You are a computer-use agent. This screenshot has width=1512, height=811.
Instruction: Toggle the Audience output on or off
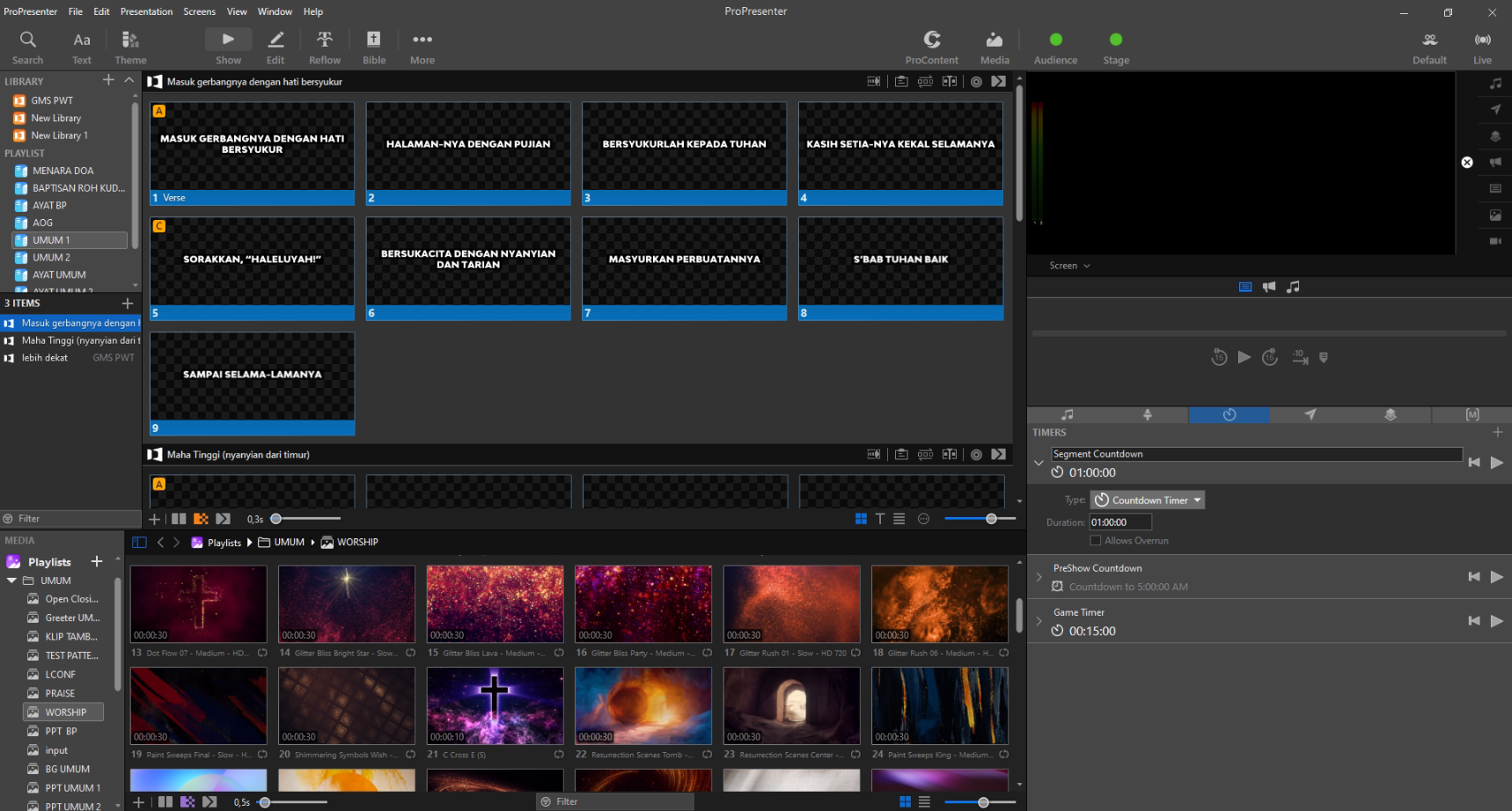[x=1055, y=39]
